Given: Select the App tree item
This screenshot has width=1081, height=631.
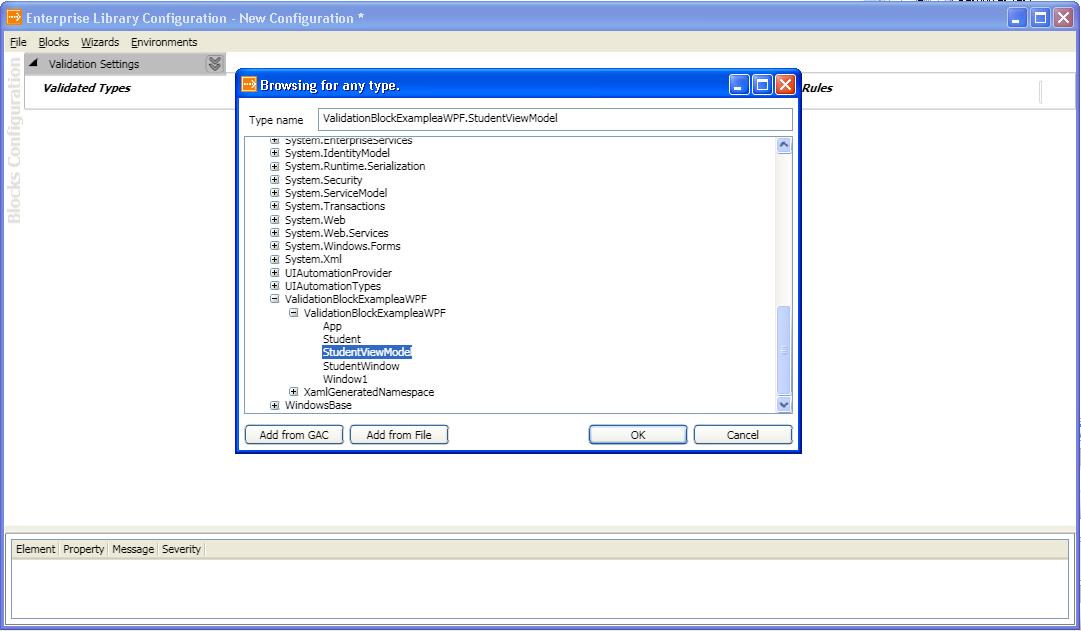Looking at the screenshot, I should 332,326.
